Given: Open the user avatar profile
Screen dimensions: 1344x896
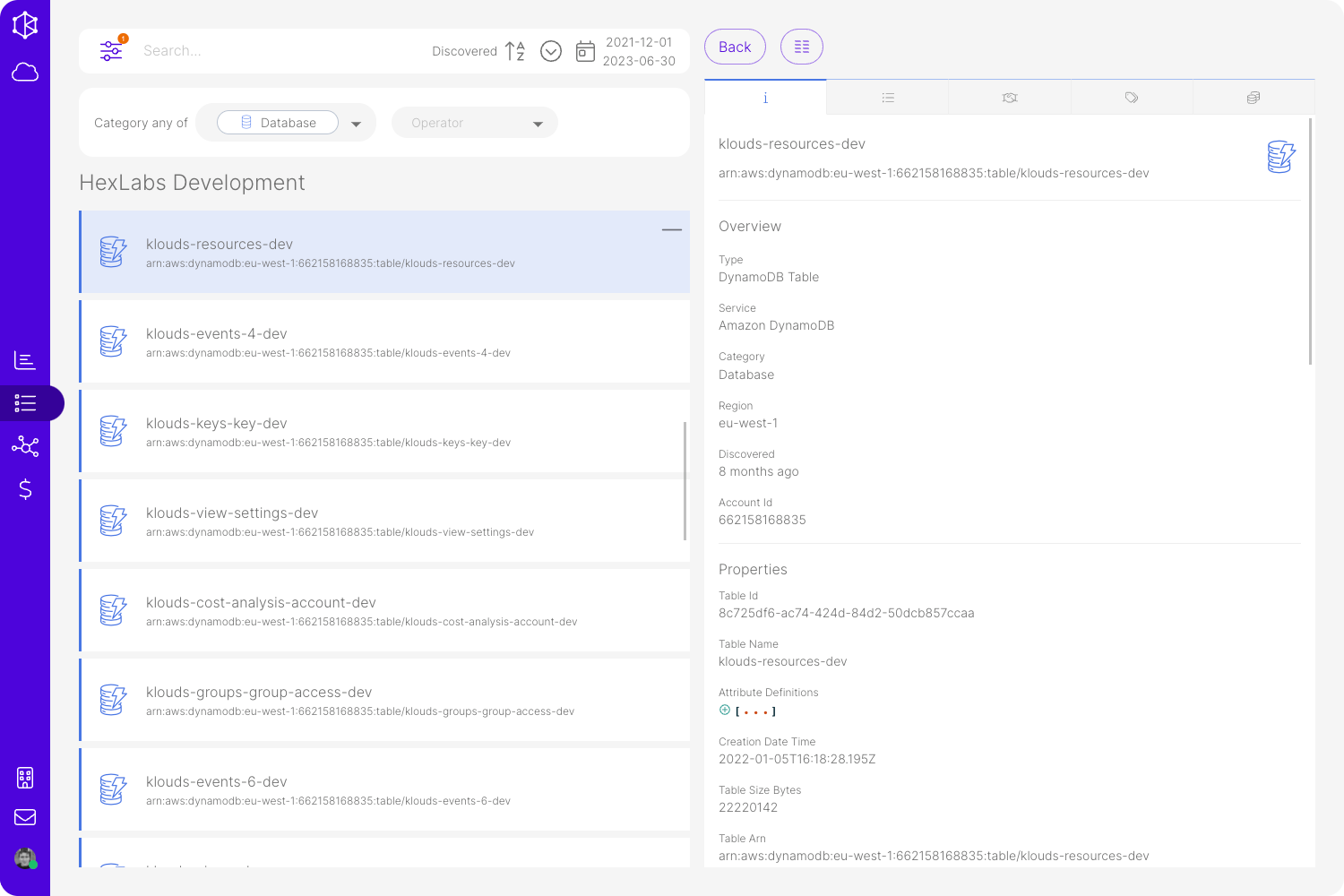Looking at the screenshot, I should point(25,858).
